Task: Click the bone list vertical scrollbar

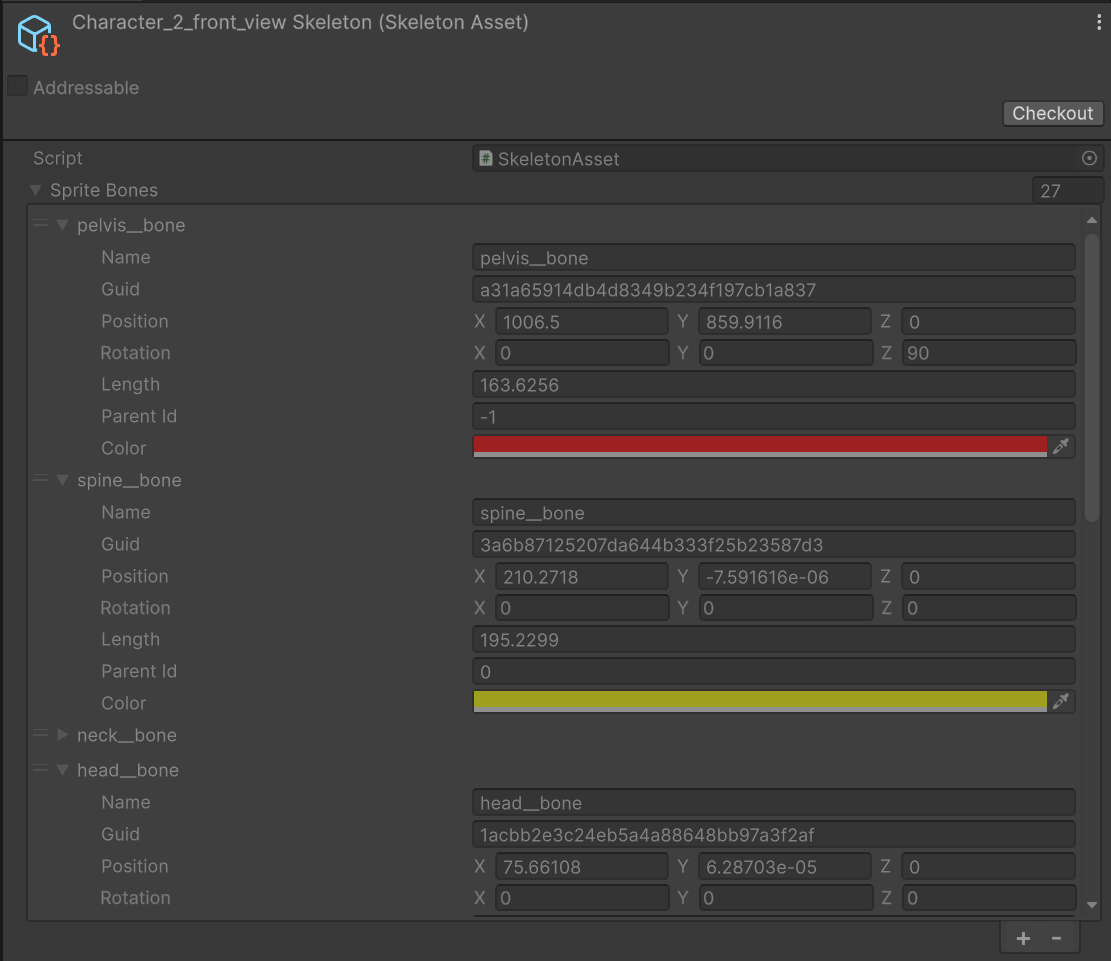Action: [x=1092, y=375]
